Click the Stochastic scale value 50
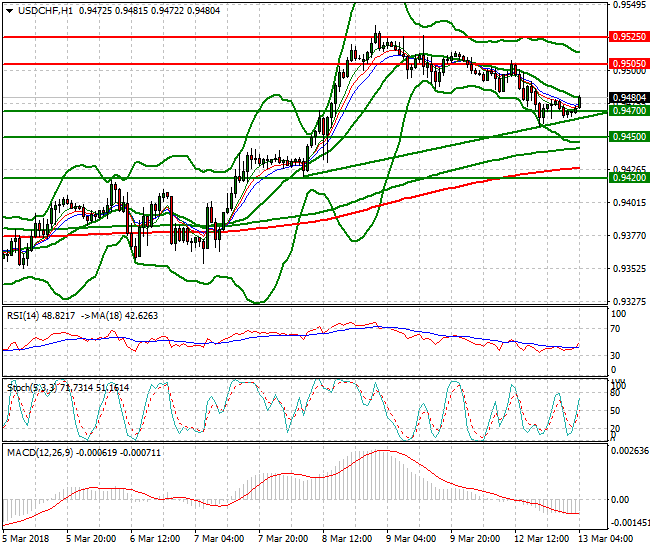650x550 pixels. tap(616, 410)
